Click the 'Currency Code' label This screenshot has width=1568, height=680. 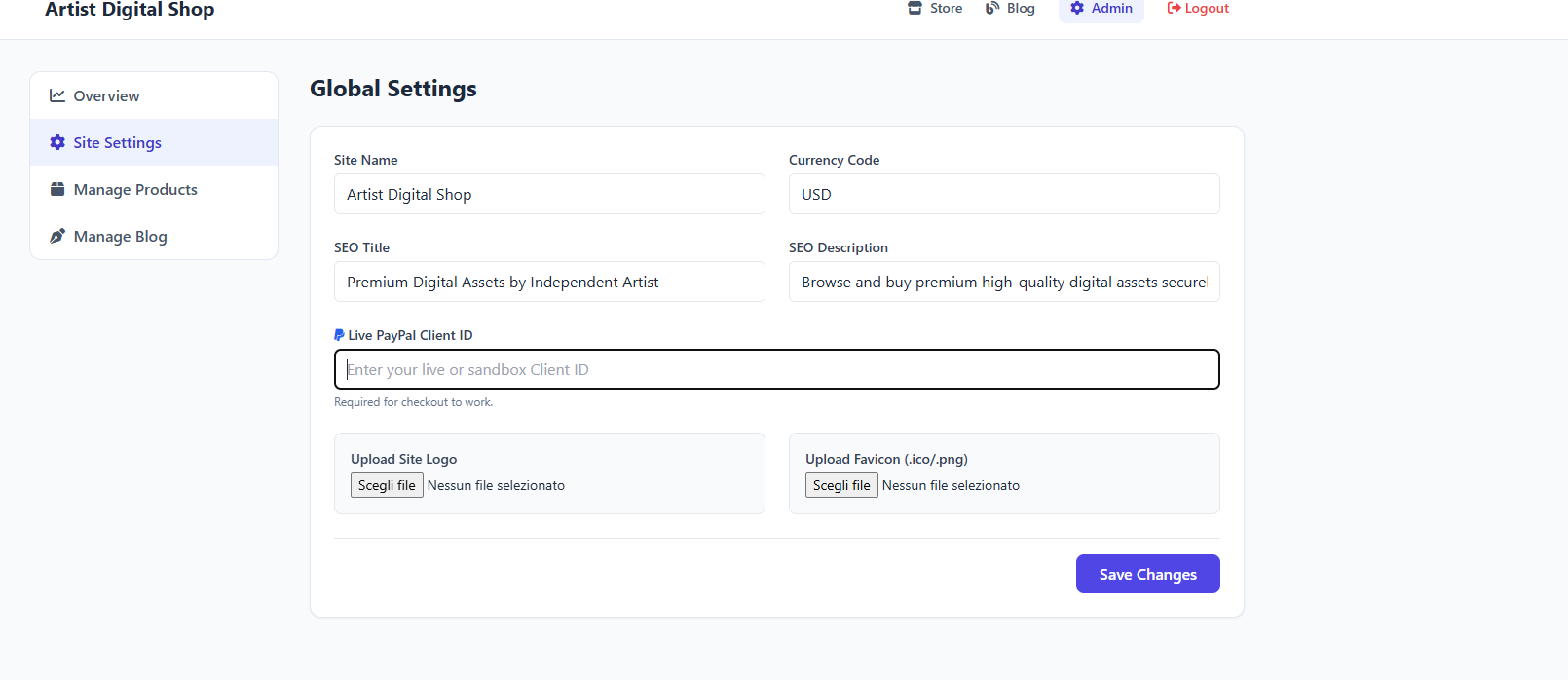pos(834,160)
